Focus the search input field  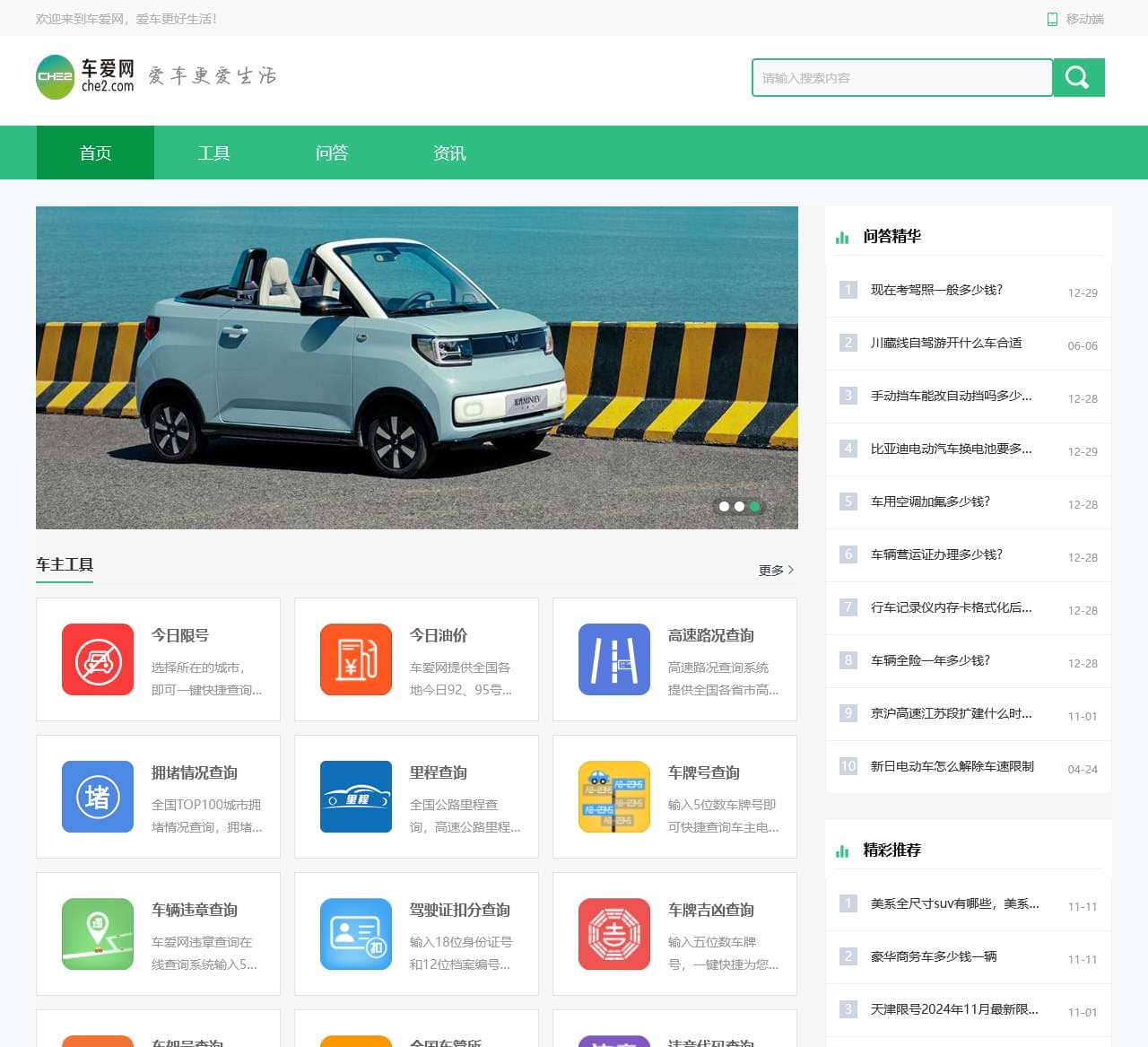901,77
